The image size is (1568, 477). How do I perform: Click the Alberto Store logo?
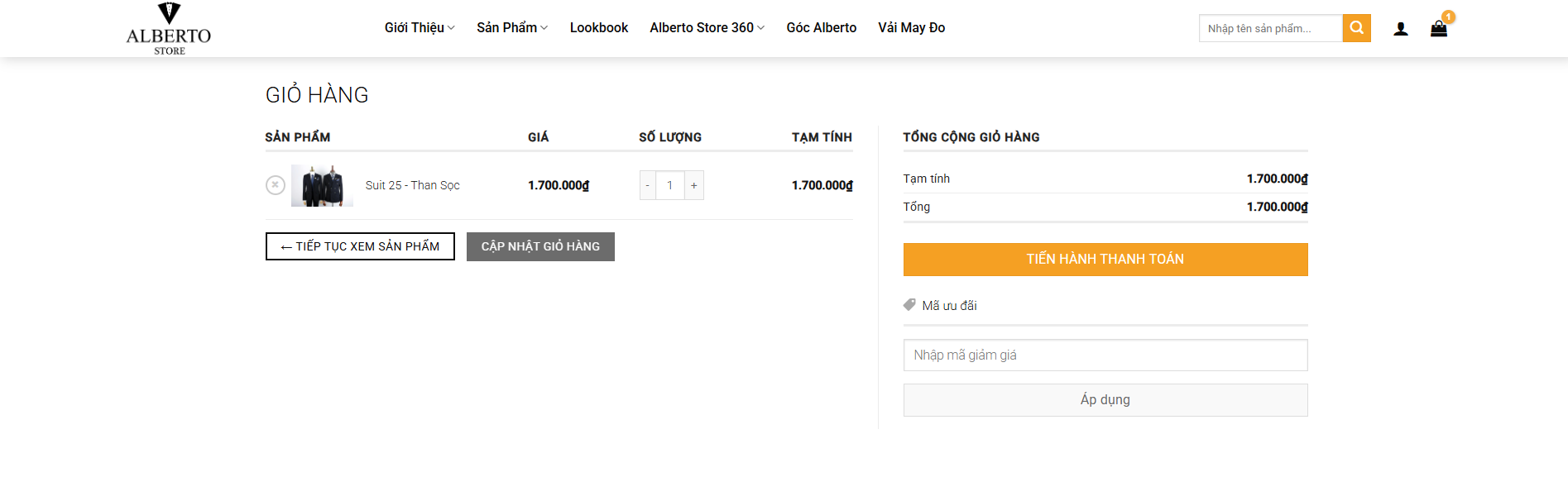click(x=169, y=29)
